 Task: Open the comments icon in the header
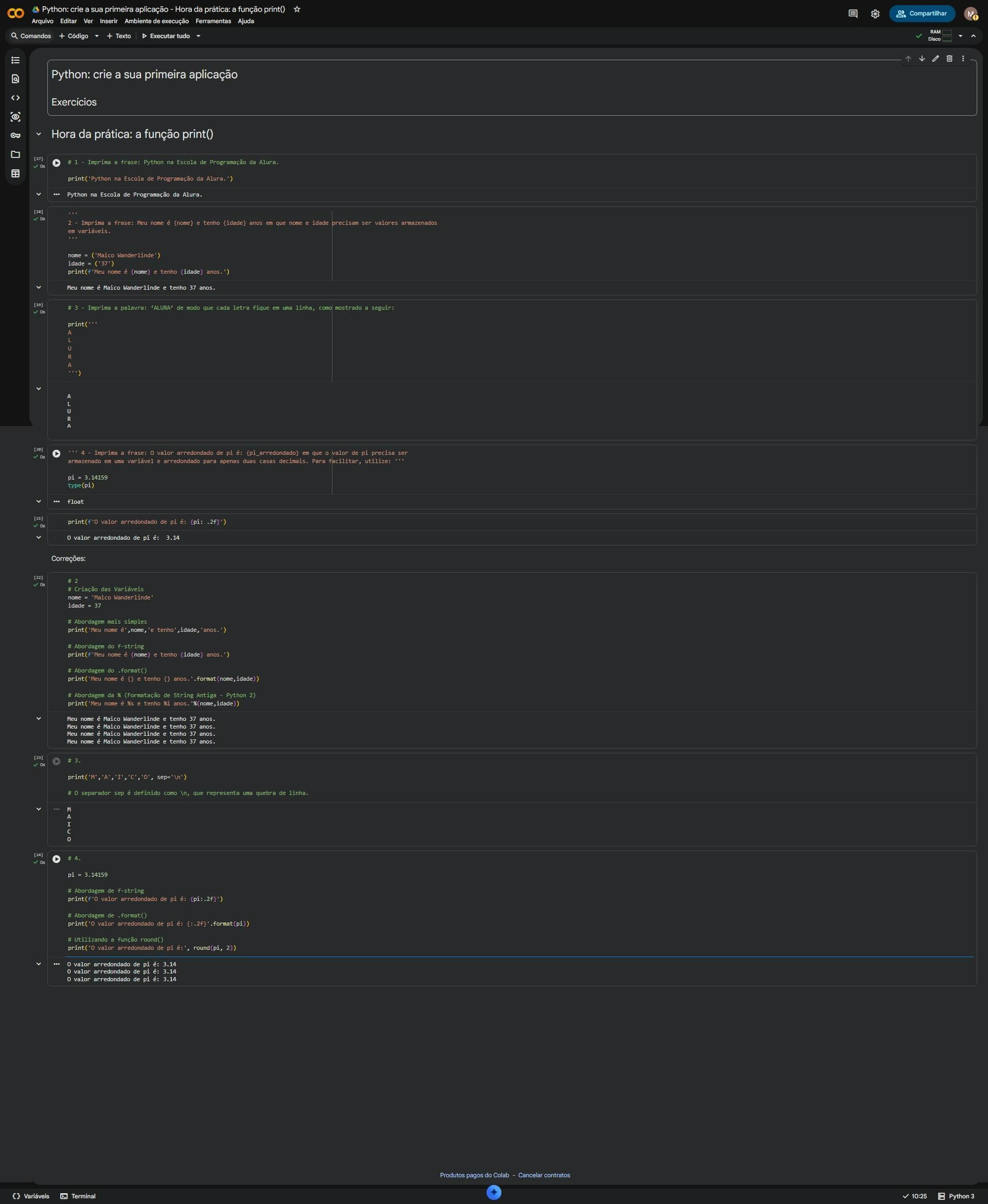coord(853,14)
